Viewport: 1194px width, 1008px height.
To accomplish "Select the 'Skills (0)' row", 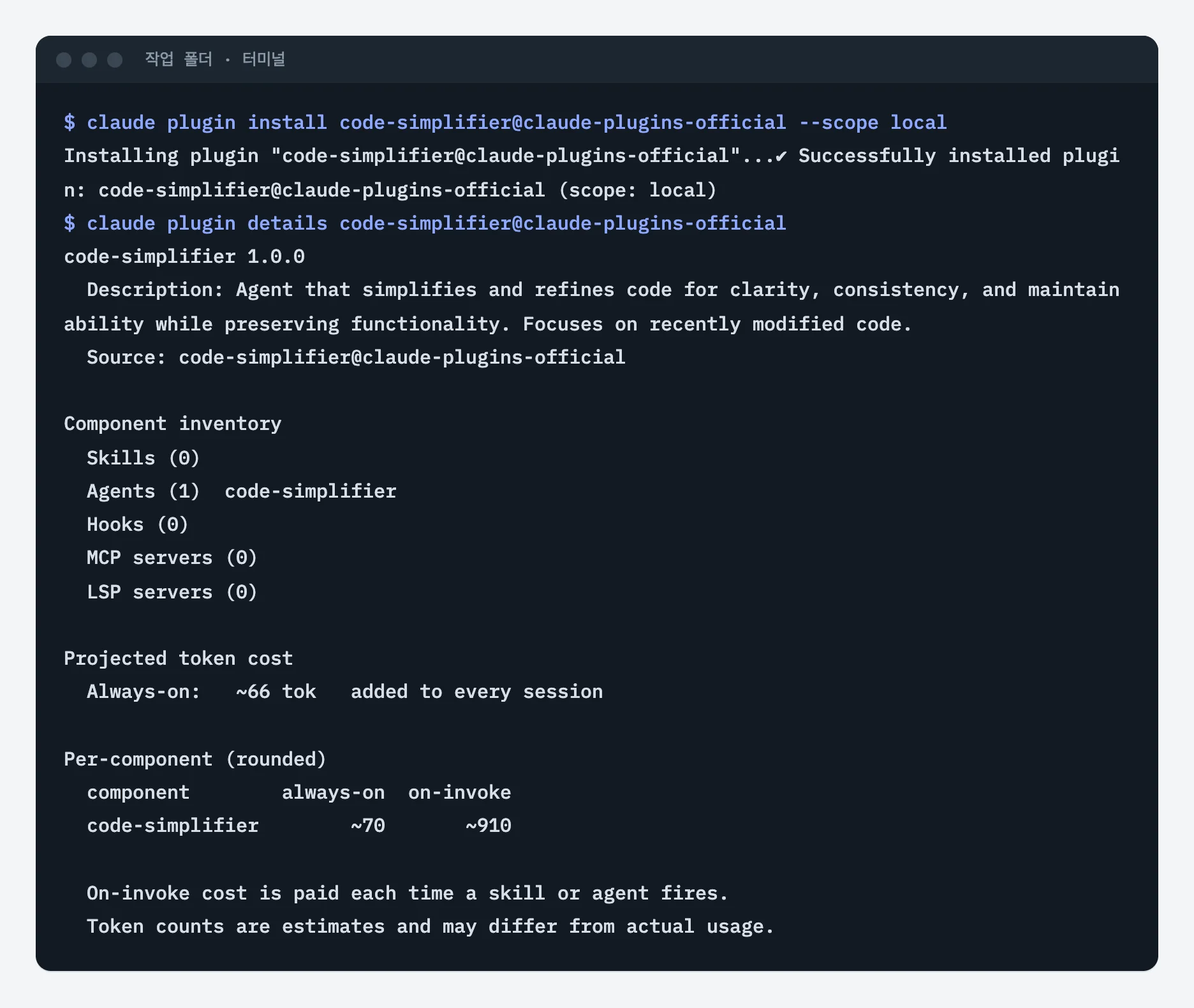I will click(x=144, y=458).
